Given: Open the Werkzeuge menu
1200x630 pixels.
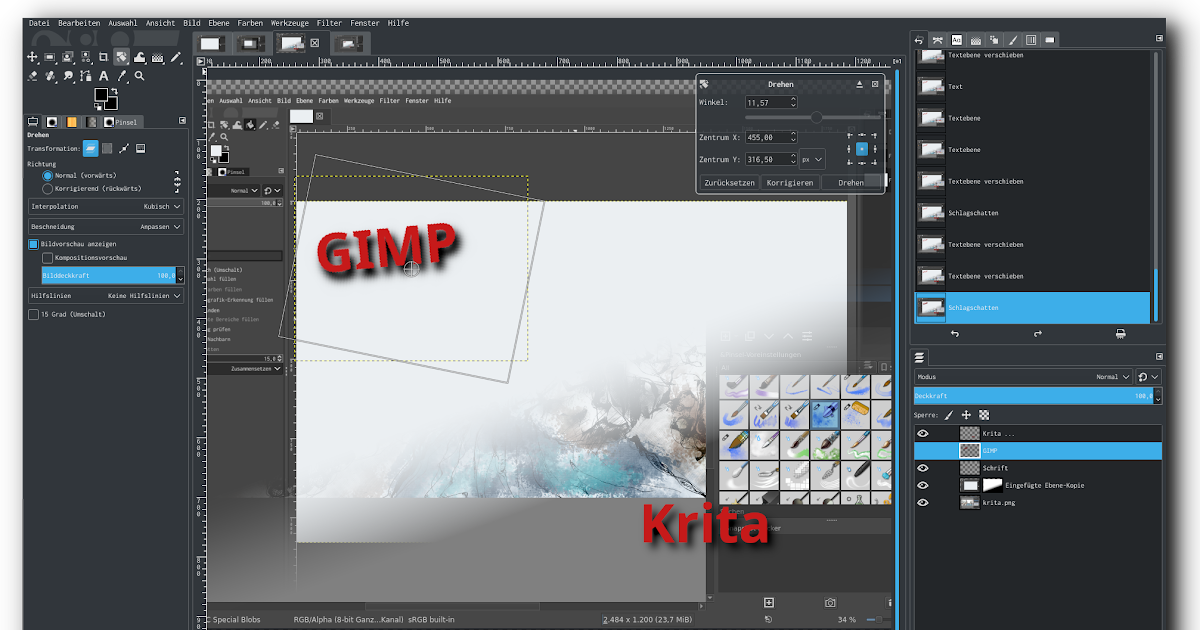Looking at the screenshot, I should point(290,22).
